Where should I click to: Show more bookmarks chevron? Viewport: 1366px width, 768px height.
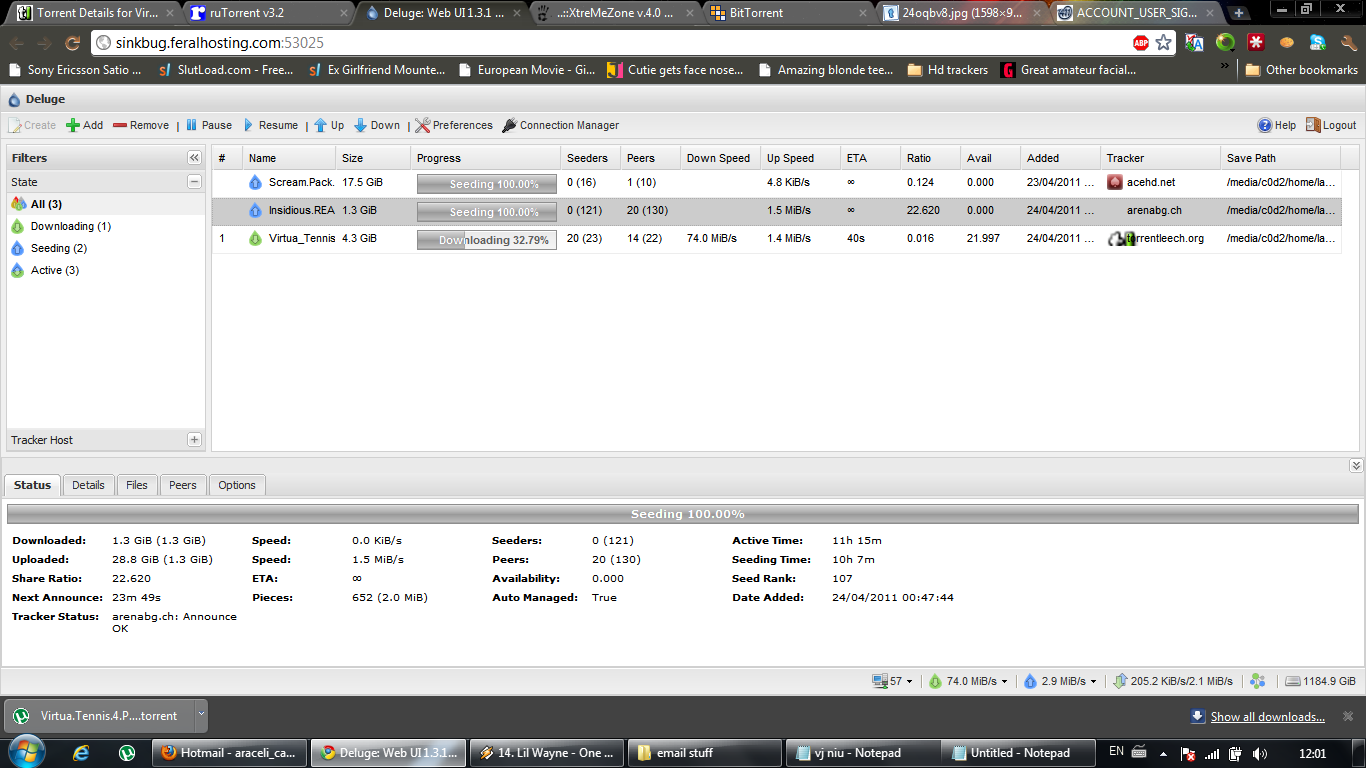(x=1225, y=66)
